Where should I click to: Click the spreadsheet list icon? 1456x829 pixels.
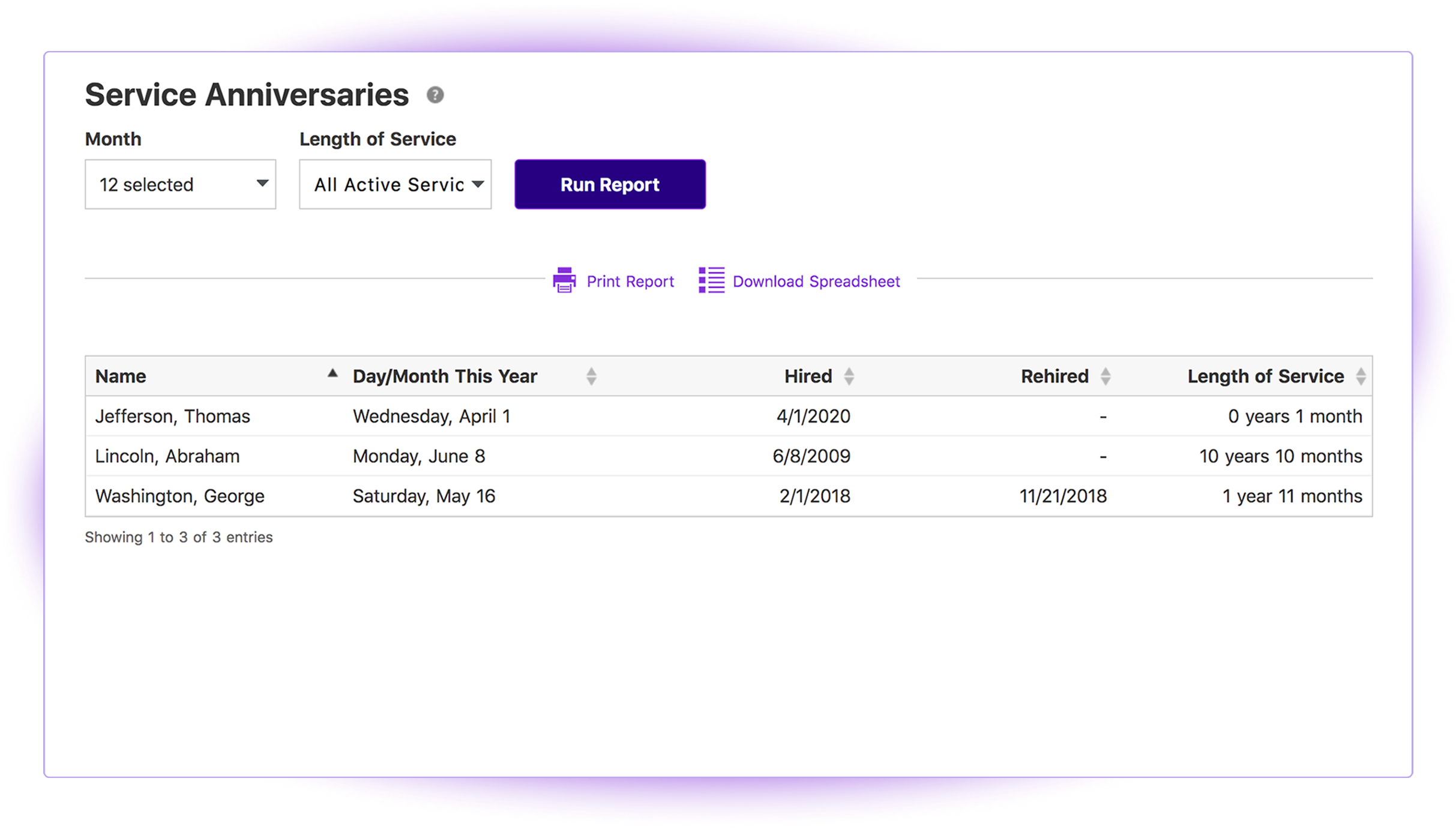coord(711,280)
